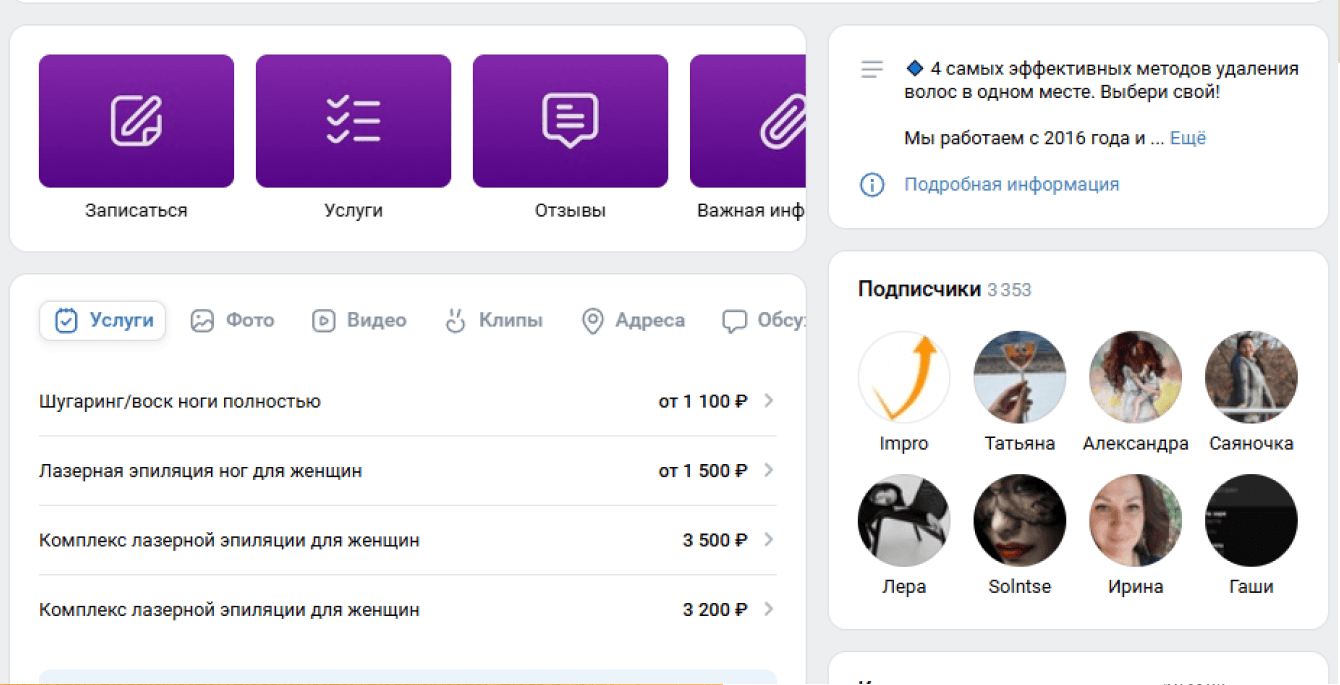The width and height of the screenshot is (1340, 685).
Task: Open subscriber Татьяна's avatar
Action: click(x=1020, y=378)
